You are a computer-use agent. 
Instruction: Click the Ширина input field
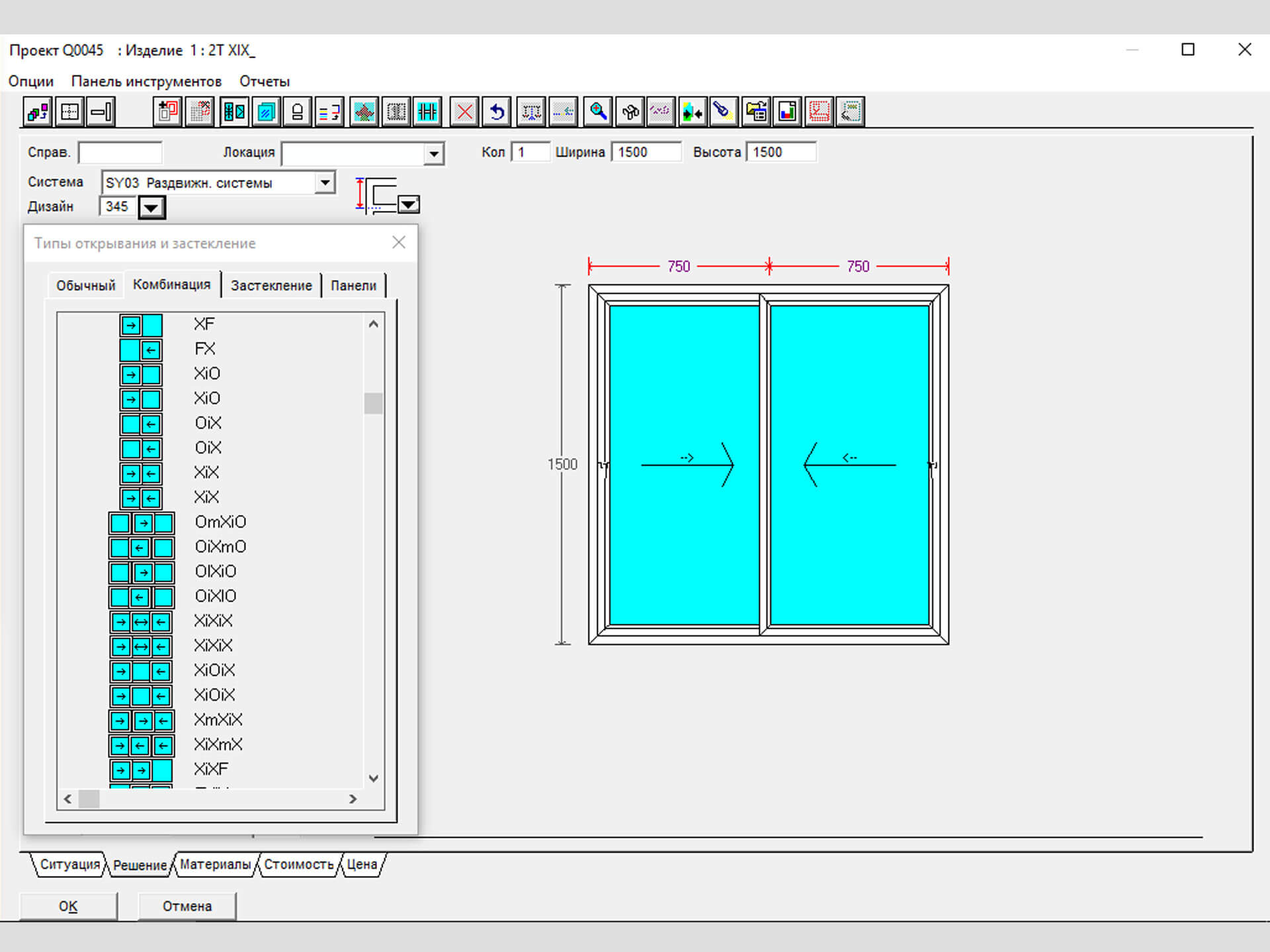pos(645,152)
